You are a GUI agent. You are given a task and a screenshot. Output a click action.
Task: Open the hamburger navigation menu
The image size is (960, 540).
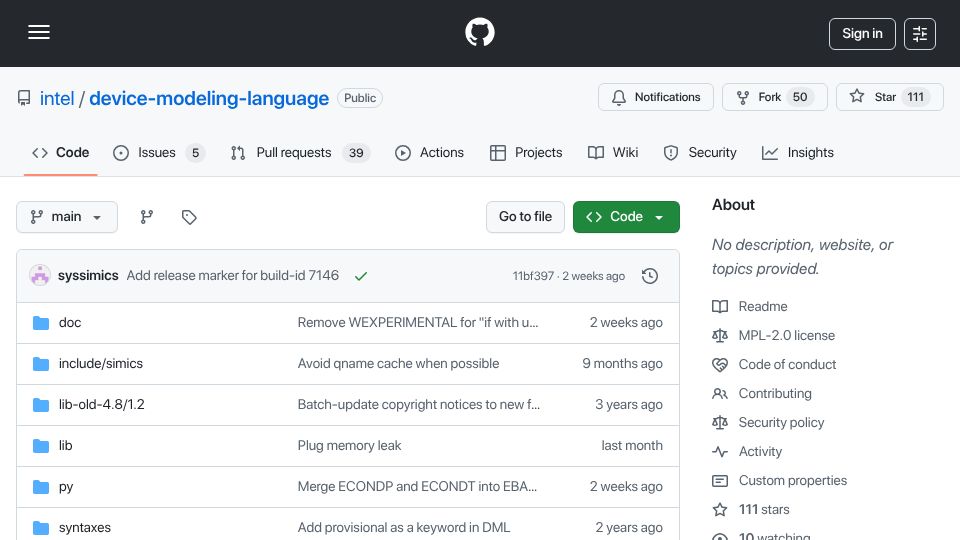click(x=39, y=32)
